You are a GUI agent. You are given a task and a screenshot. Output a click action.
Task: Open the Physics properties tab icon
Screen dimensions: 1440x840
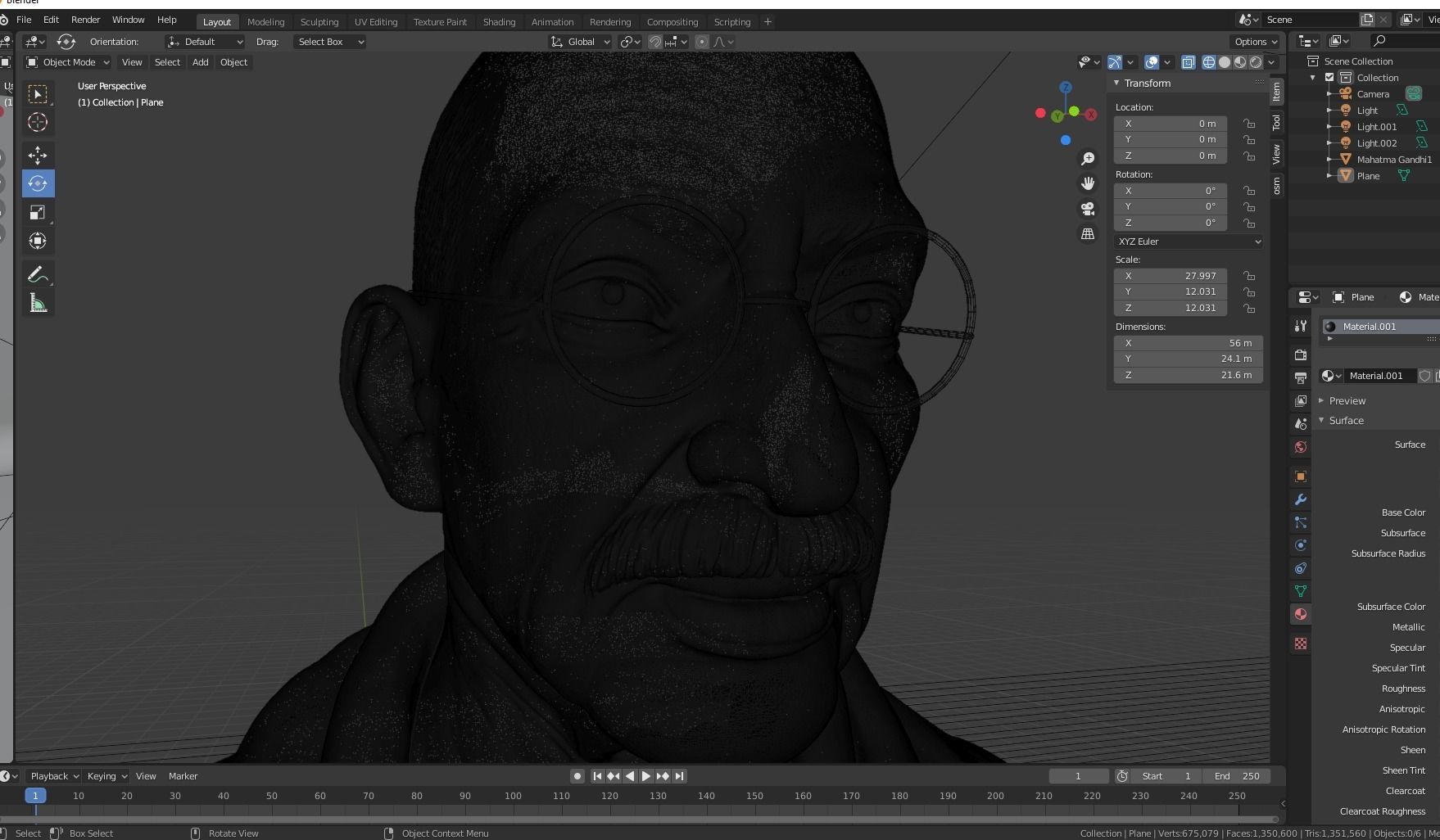(x=1300, y=545)
